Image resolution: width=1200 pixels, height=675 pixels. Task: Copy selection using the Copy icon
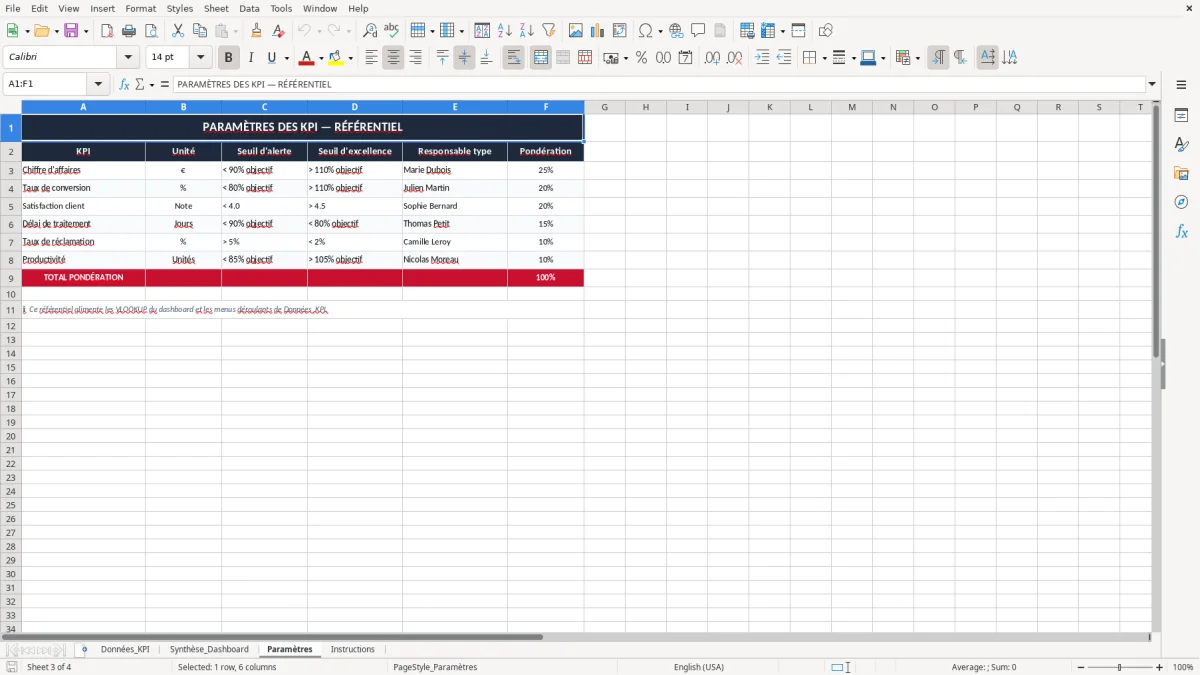click(200, 31)
